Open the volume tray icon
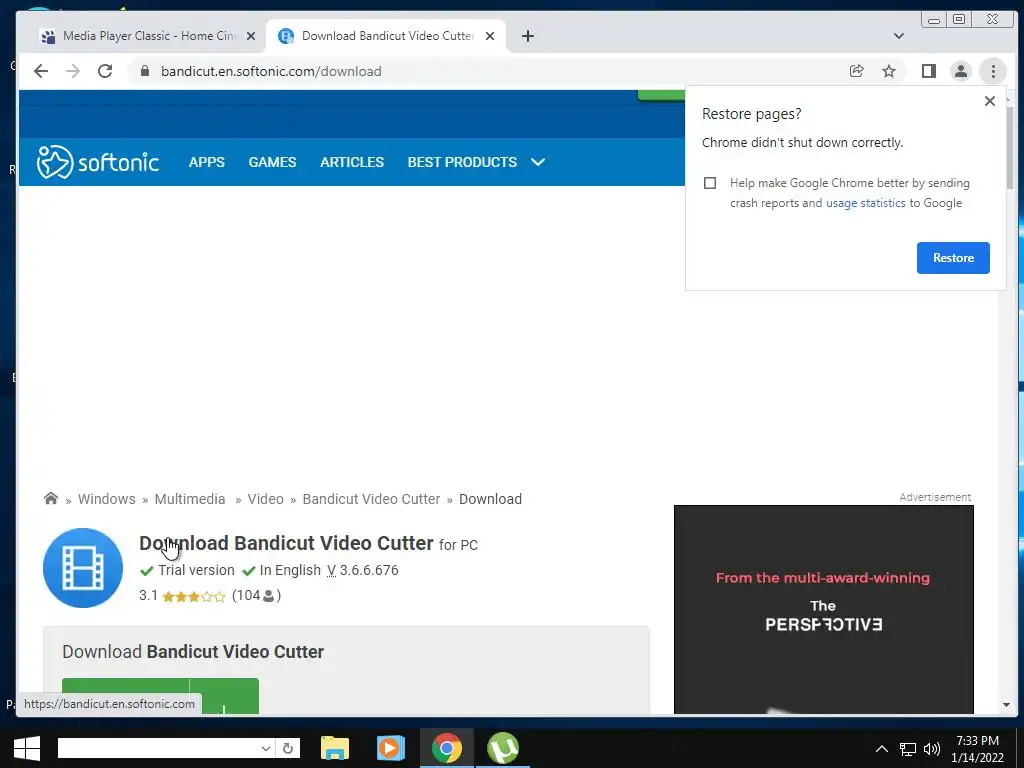This screenshot has height=768, width=1024. [x=932, y=749]
